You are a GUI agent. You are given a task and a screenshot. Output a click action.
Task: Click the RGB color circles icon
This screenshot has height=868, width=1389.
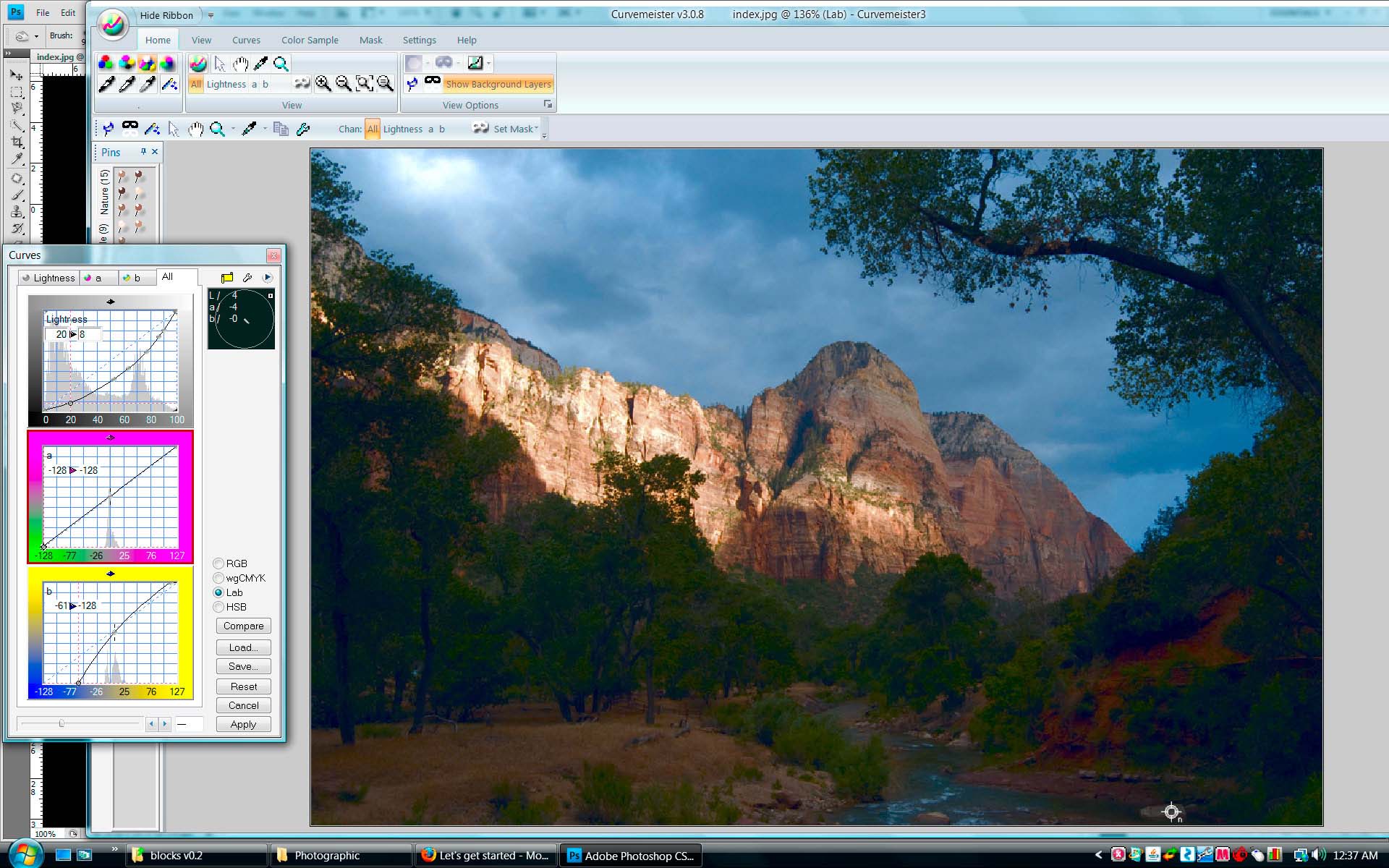coord(106,64)
